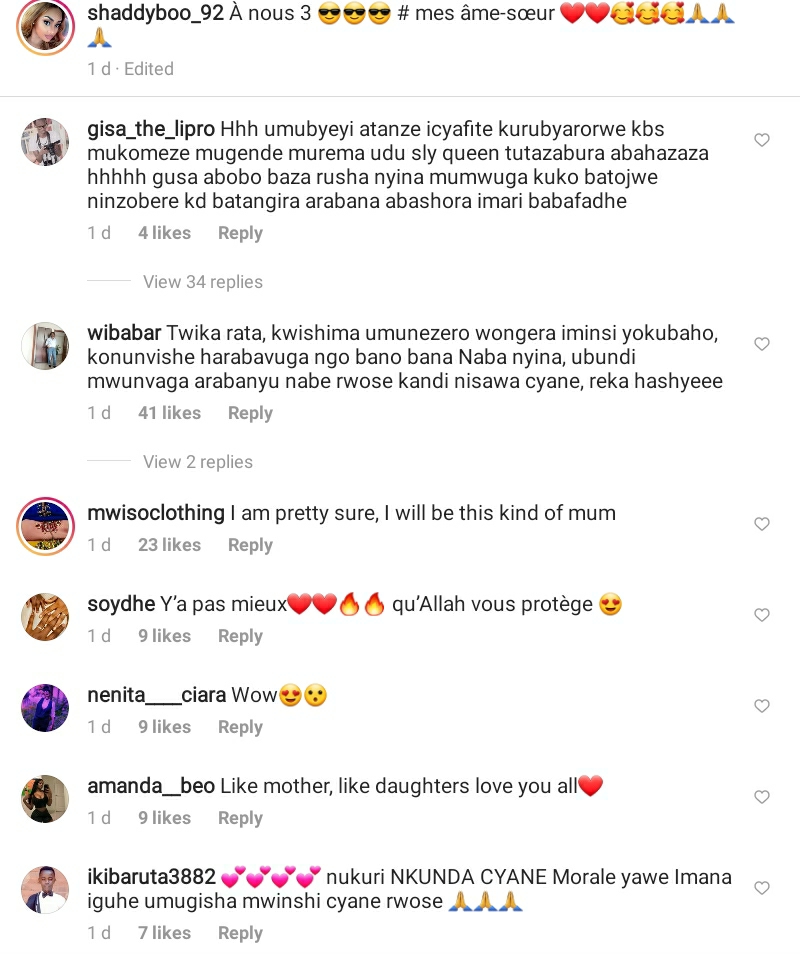
Task: Reply to gisa_the_lipro's comment
Action: click(240, 233)
